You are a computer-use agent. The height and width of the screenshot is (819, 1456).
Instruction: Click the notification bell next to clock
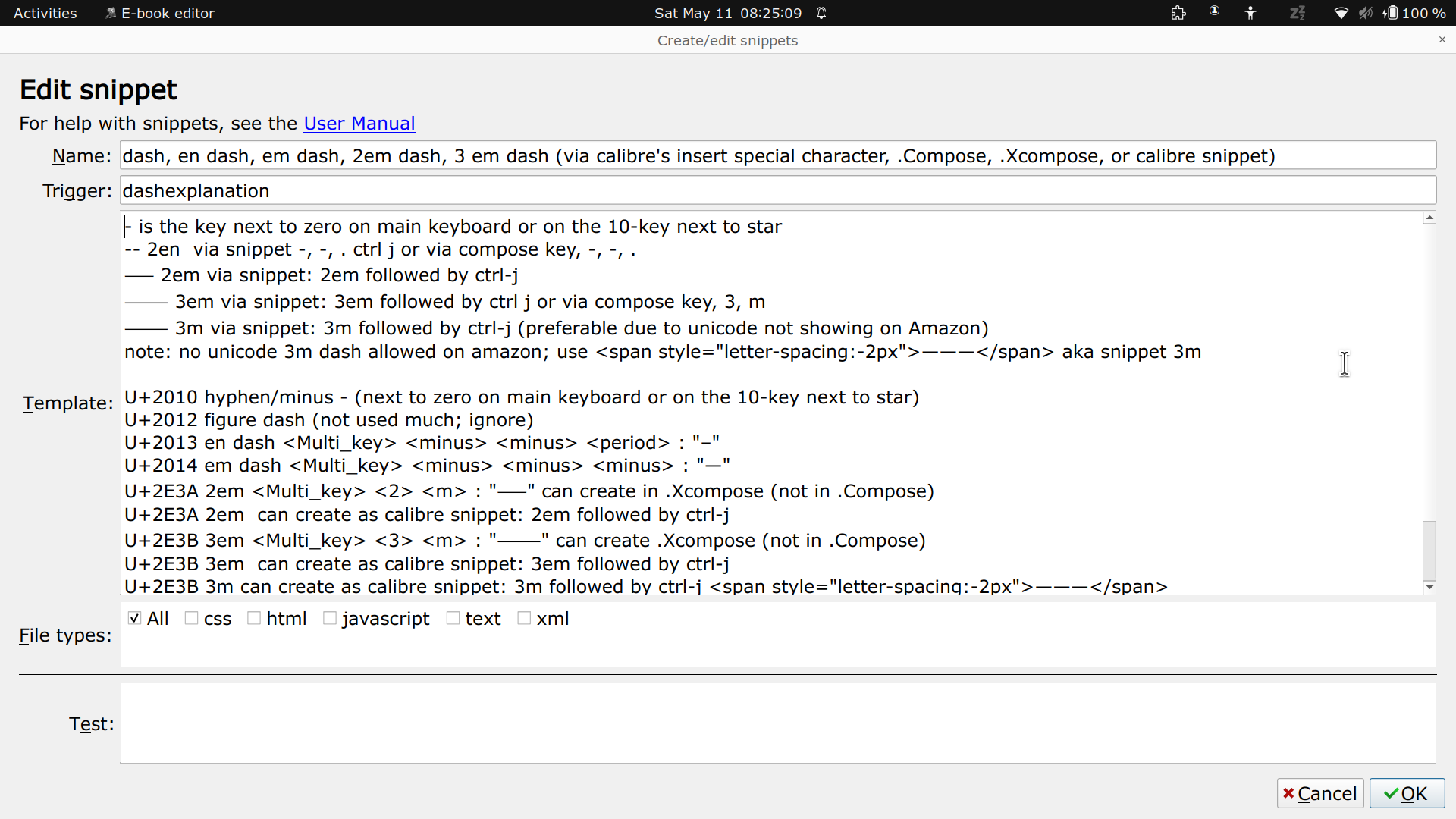pyautogui.click(x=821, y=13)
